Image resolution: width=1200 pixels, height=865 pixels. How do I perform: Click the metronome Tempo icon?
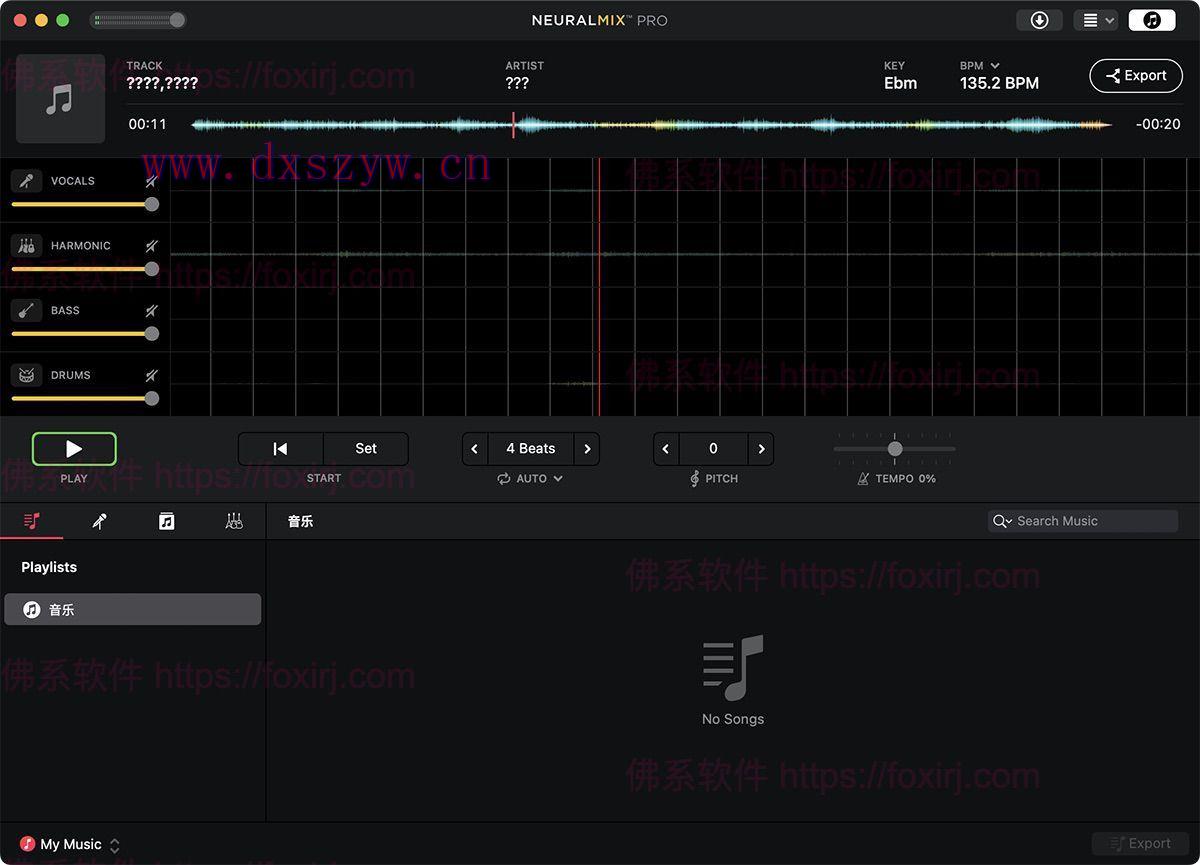point(863,479)
